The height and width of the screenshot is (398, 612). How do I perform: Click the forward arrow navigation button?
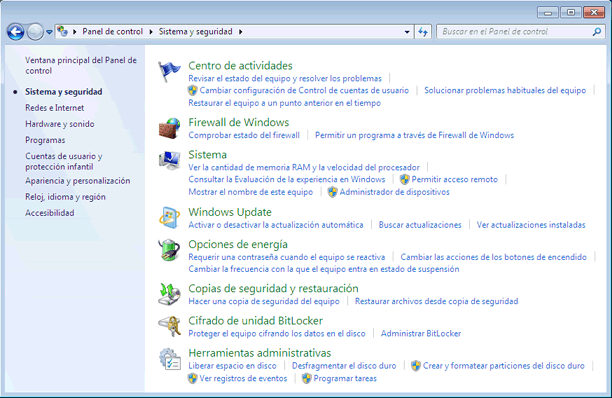[x=35, y=32]
